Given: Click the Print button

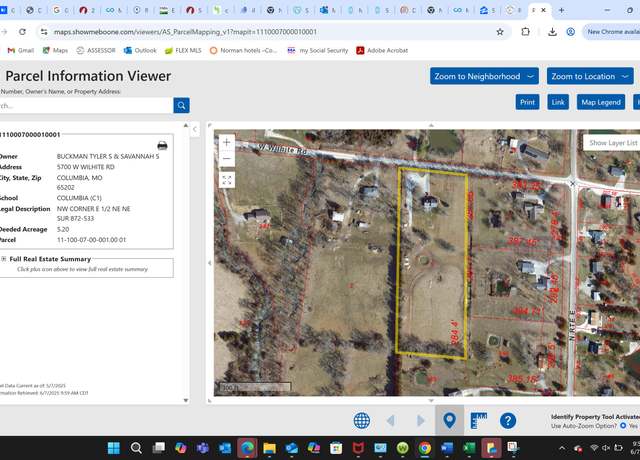Looking at the screenshot, I should pyautogui.click(x=527, y=102).
